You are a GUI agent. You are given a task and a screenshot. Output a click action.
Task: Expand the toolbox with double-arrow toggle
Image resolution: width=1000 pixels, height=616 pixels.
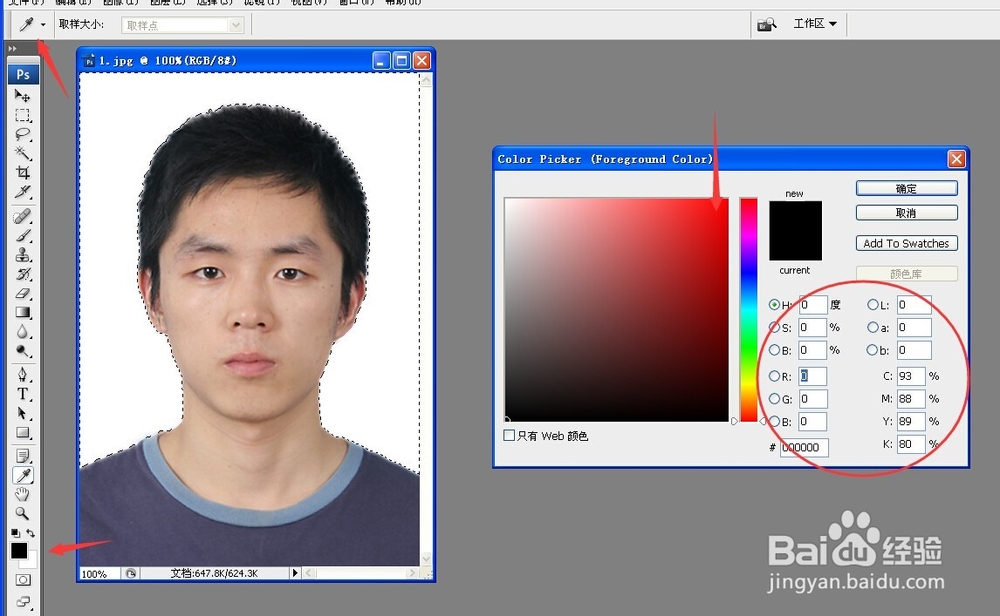pos(12,48)
